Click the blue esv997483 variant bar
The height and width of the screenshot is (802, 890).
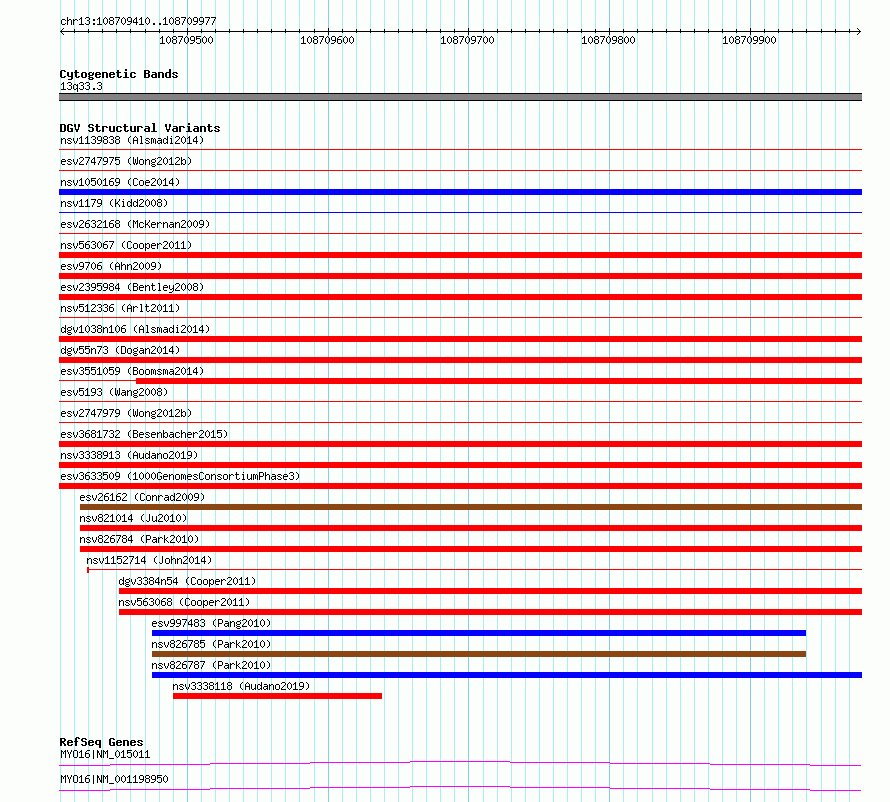click(478, 633)
